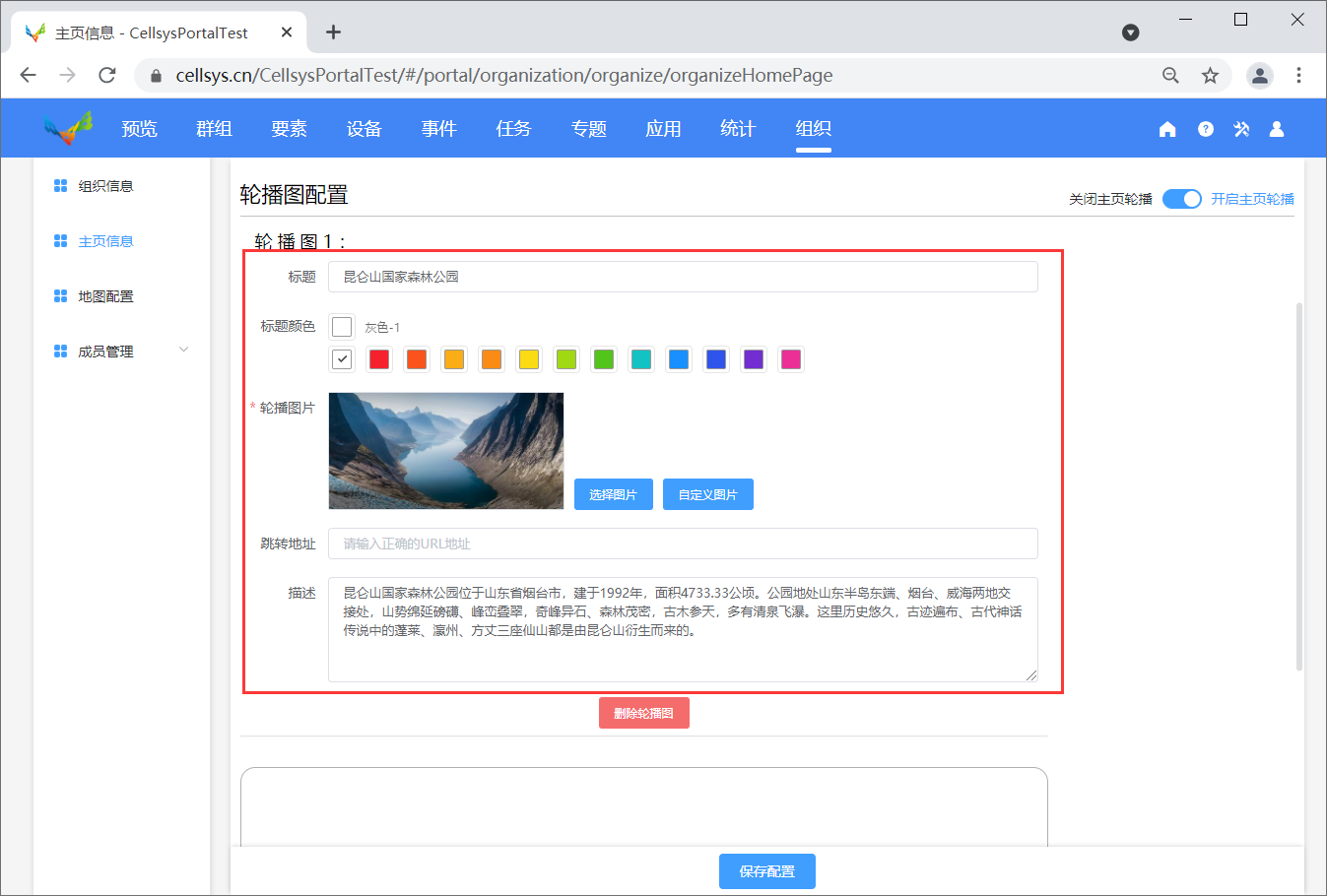
Task: Open the tools wrench icon in header
Action: [x=1241, y=129]
